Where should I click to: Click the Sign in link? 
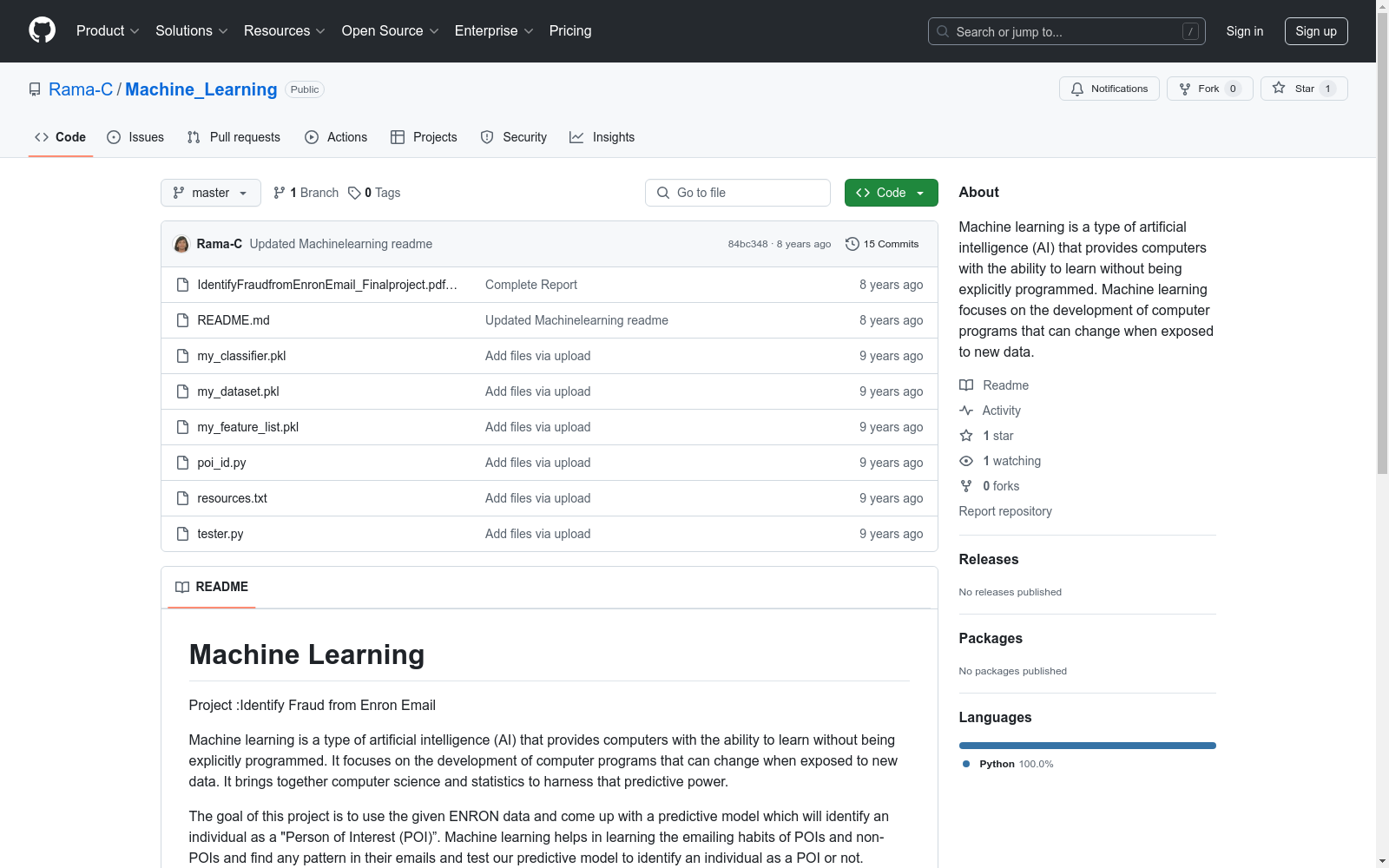[x=1245, y=31]
